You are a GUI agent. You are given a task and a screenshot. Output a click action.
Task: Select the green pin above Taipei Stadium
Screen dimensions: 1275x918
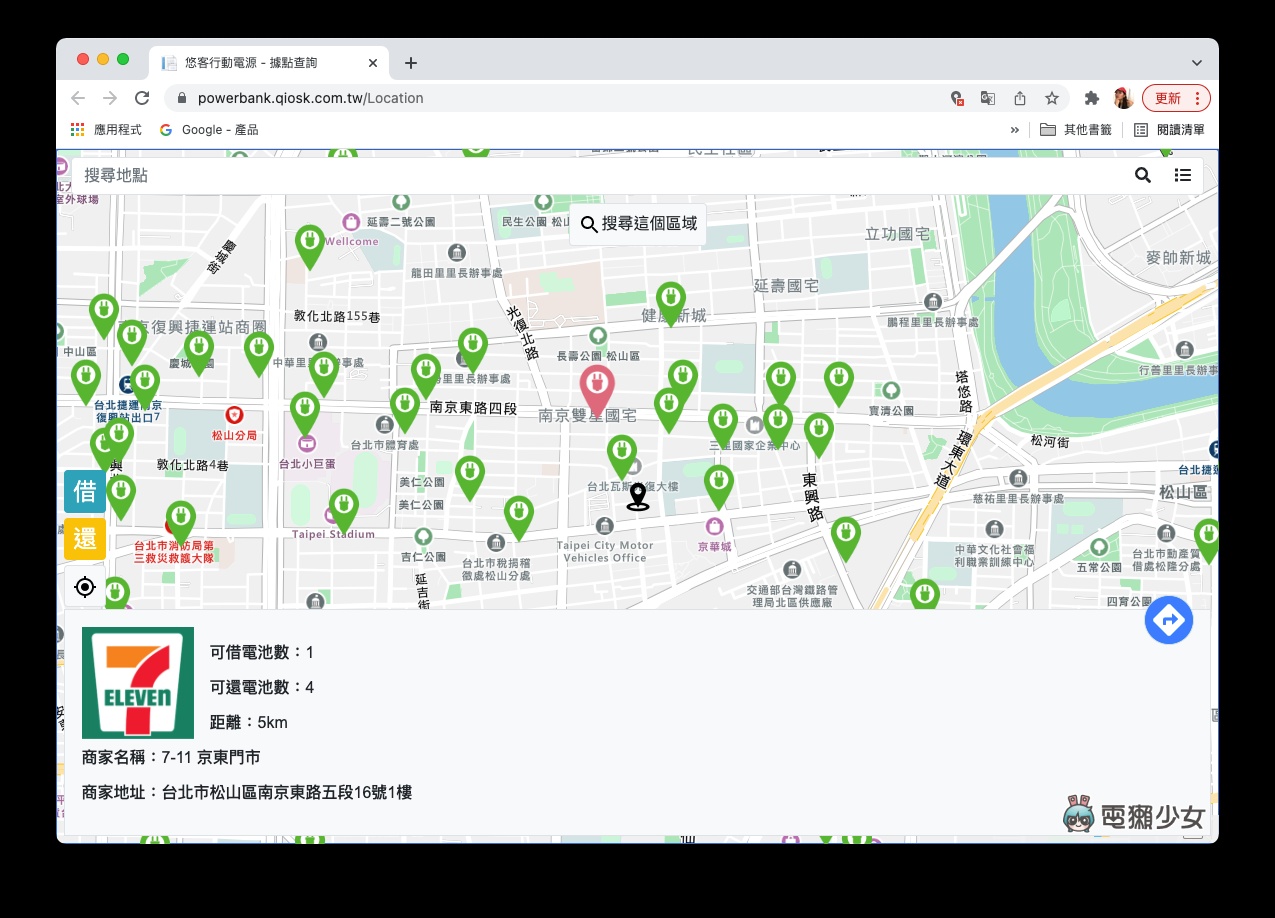click(344, 510)
